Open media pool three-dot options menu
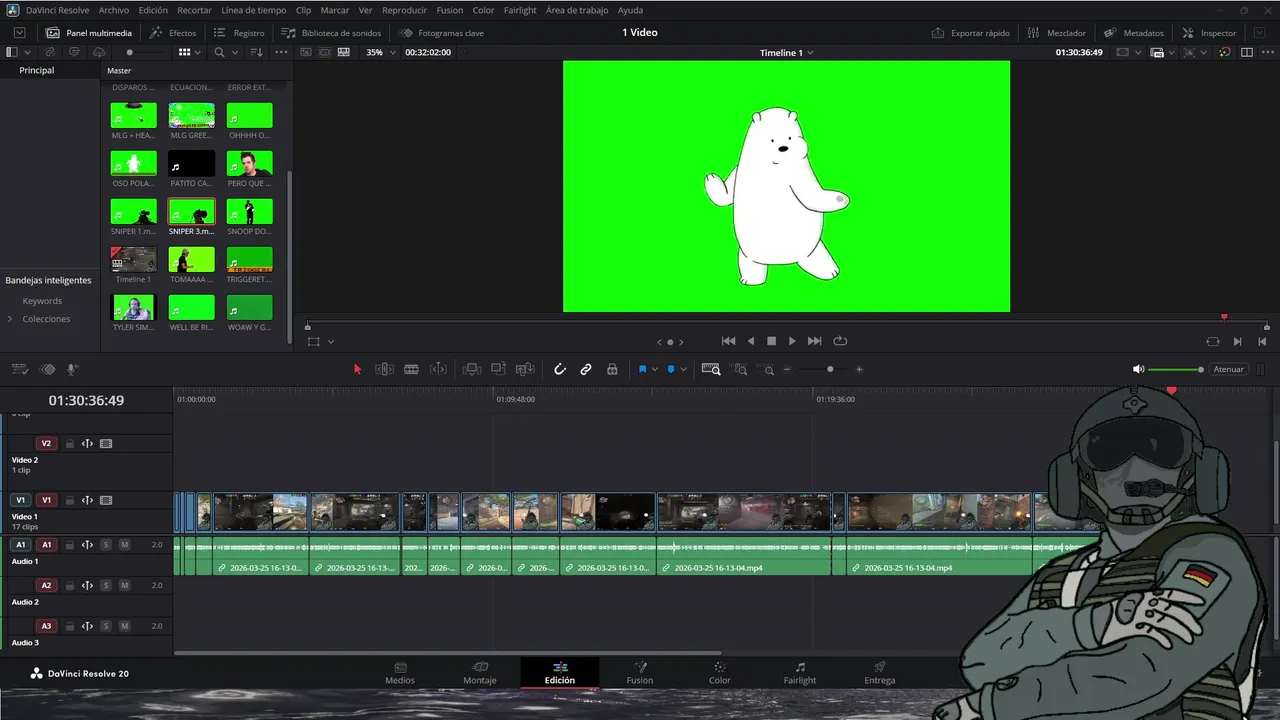The height and width of the screenshot is (720, 1280). [281, 52]
